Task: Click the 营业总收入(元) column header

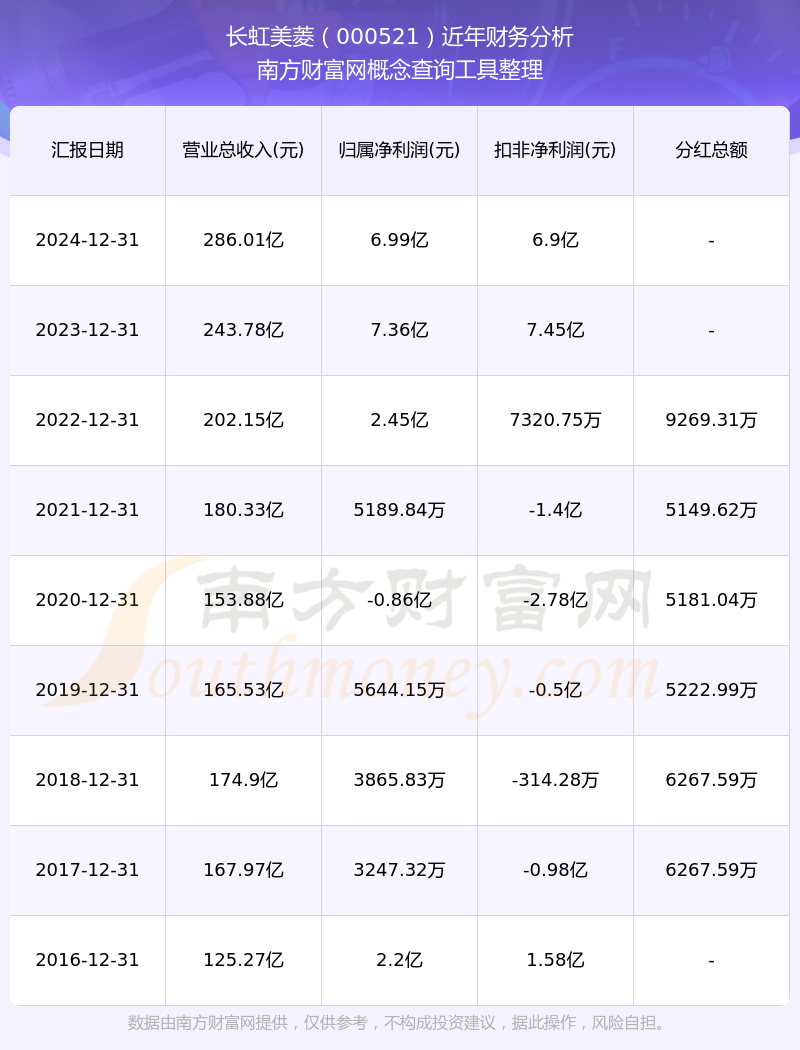Action: [244, 150]
